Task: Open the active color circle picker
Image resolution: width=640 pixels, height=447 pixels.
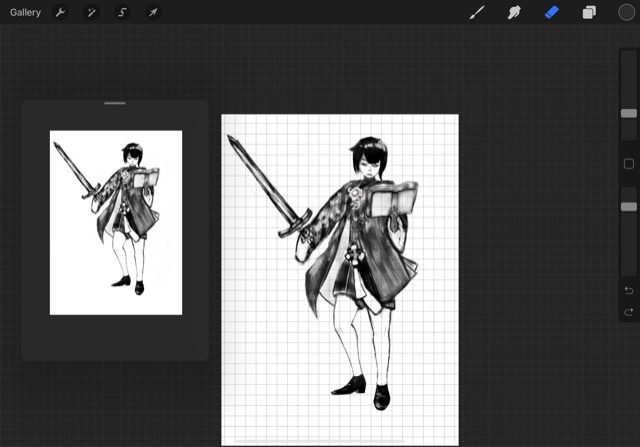Action: 625,13
